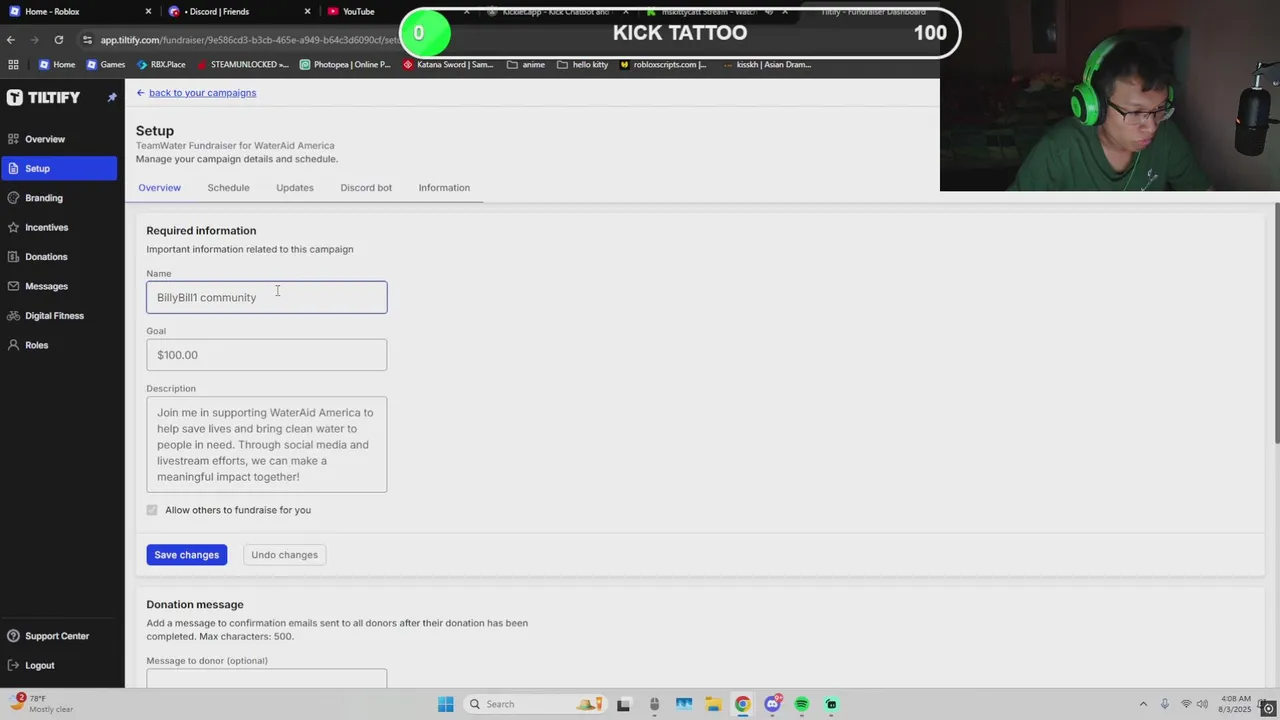Click the Tiltify logo
The image size is (1280, 720).
tap(43, 97)
